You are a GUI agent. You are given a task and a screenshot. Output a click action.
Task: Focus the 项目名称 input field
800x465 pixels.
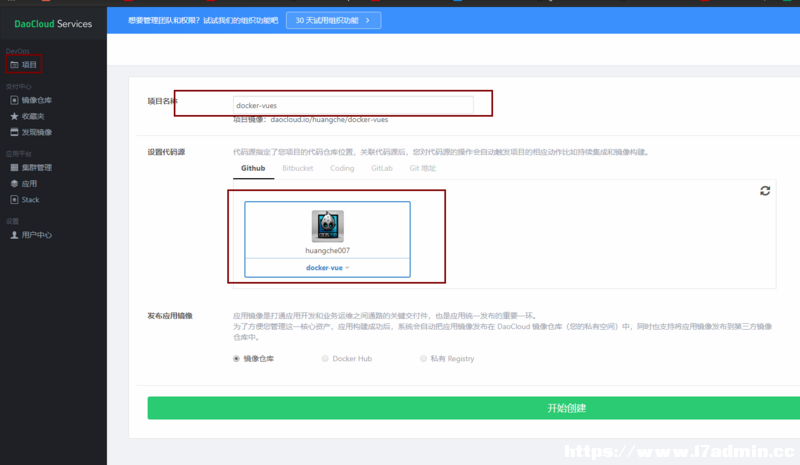click(x=353, y=105)
